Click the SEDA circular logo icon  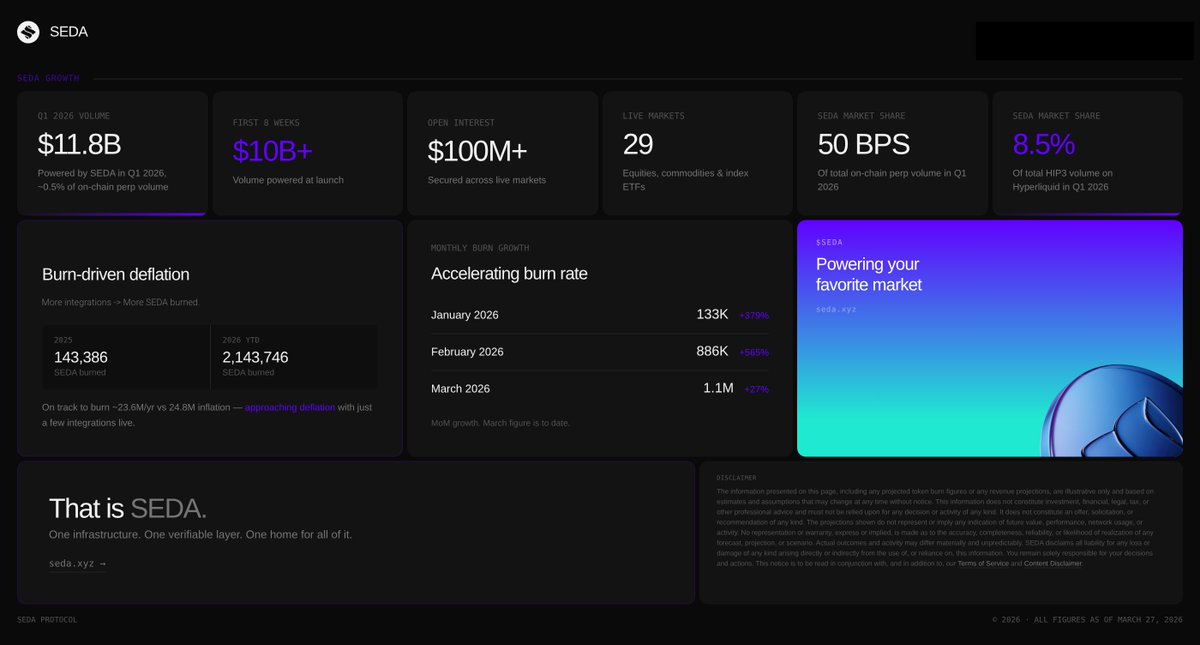pyautogui.click(x=28, y=32)
